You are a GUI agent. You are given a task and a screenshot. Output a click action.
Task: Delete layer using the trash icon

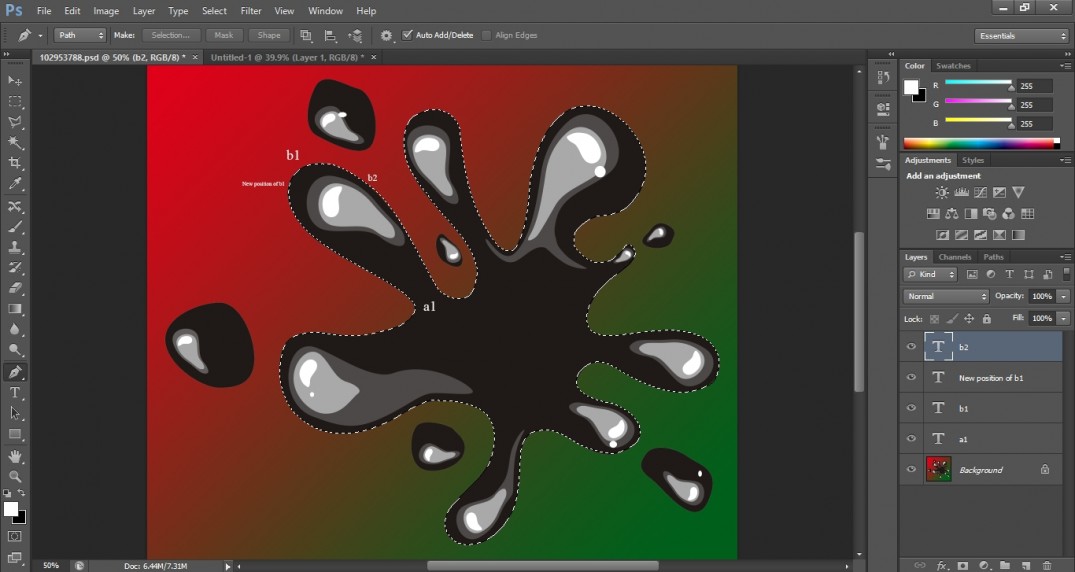click(1047, 565)
